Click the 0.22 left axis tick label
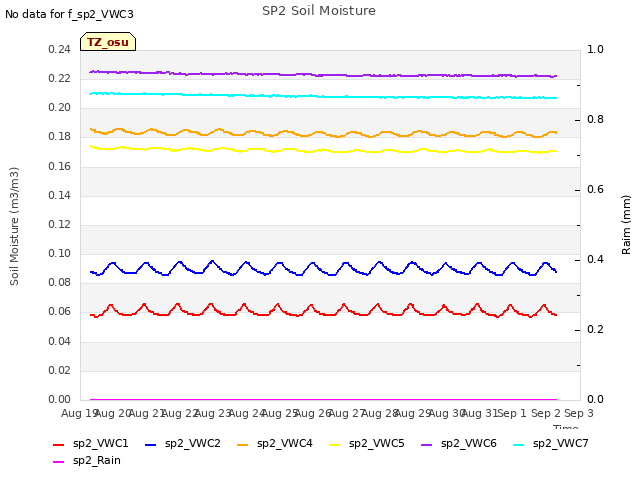 pyautogui.click(x=60, y=78)
